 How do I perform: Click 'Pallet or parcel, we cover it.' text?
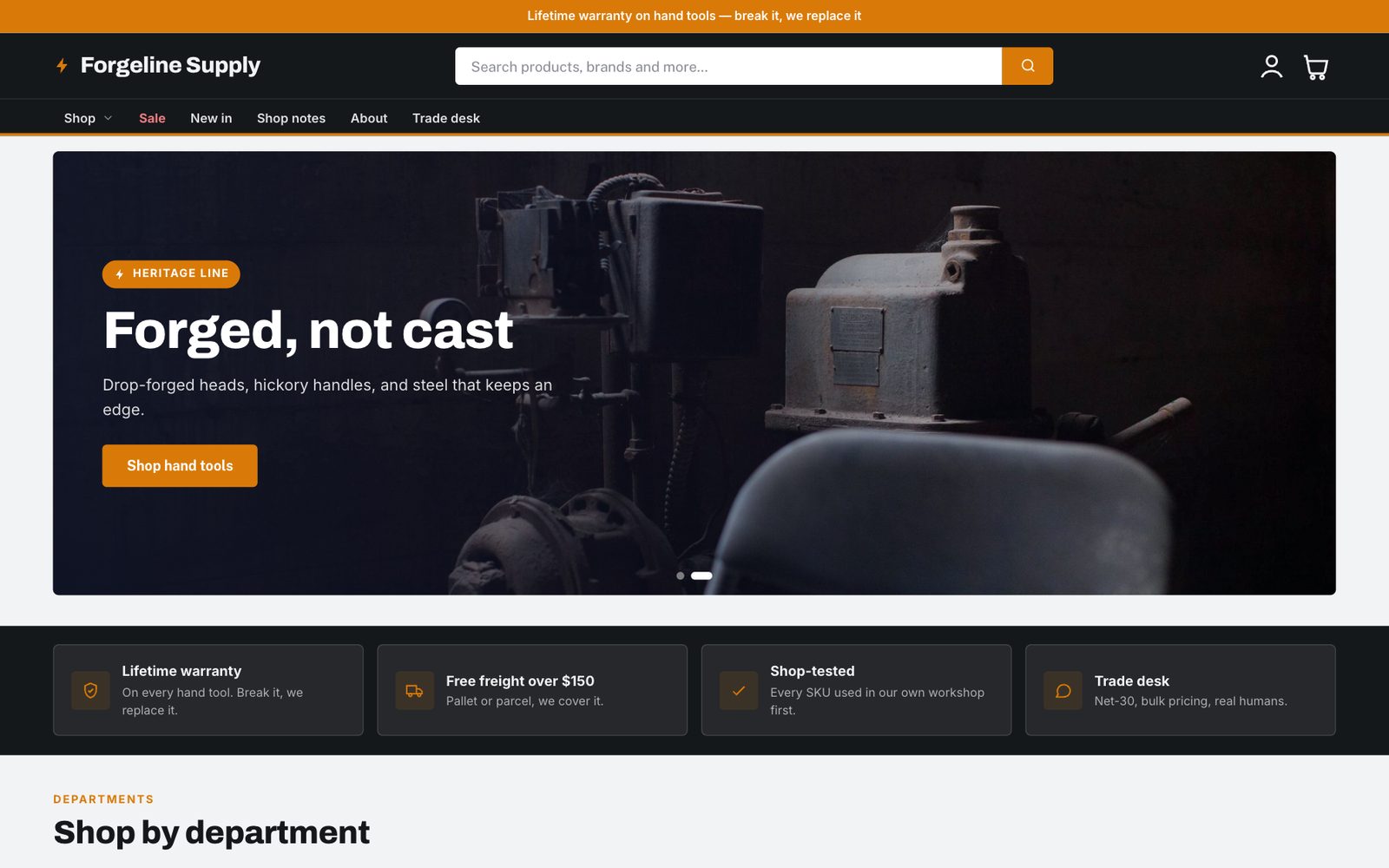point(524,701)
